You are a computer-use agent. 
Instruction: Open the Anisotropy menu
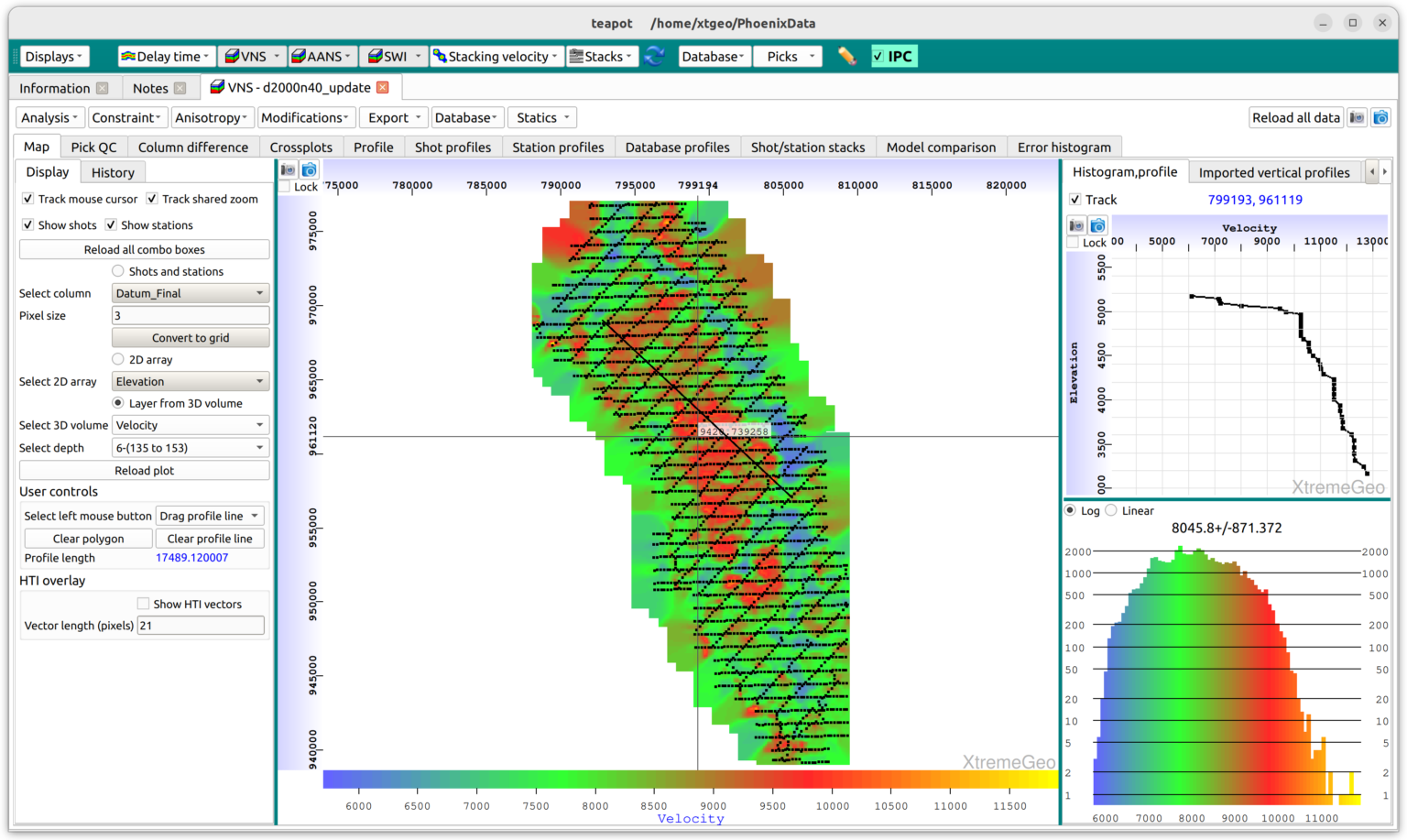coord(212,117)
